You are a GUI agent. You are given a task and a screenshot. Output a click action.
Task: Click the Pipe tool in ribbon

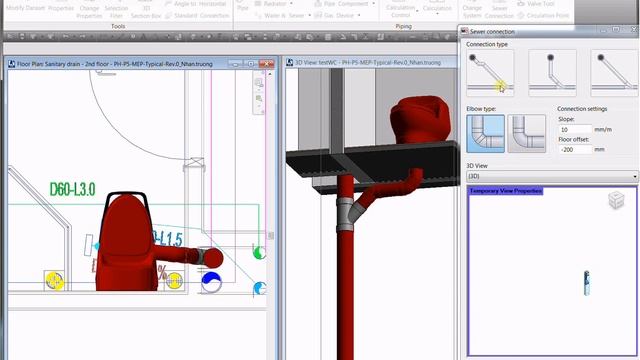pos(242,6)
